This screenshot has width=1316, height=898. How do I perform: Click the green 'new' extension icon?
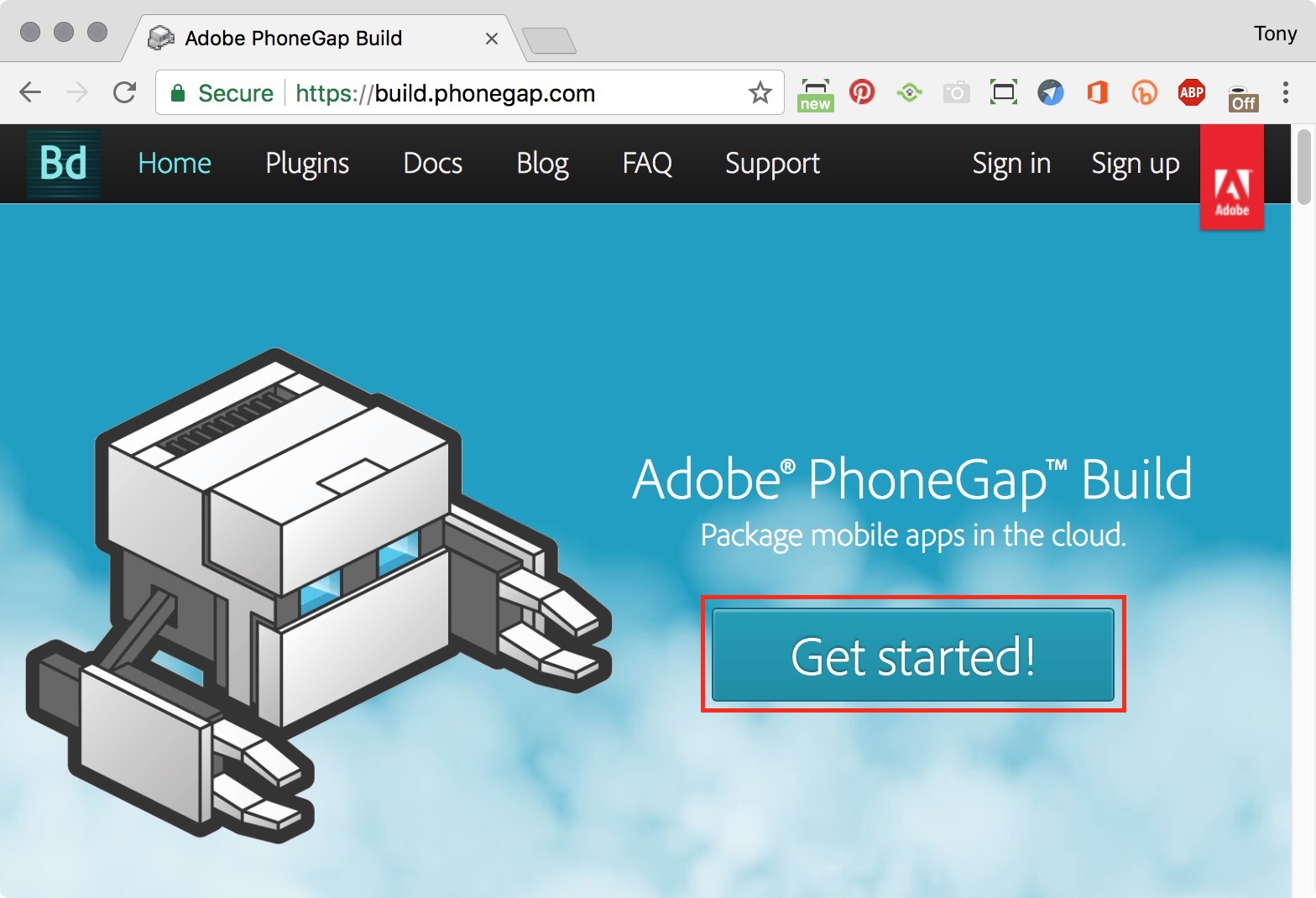click(815, 94)
